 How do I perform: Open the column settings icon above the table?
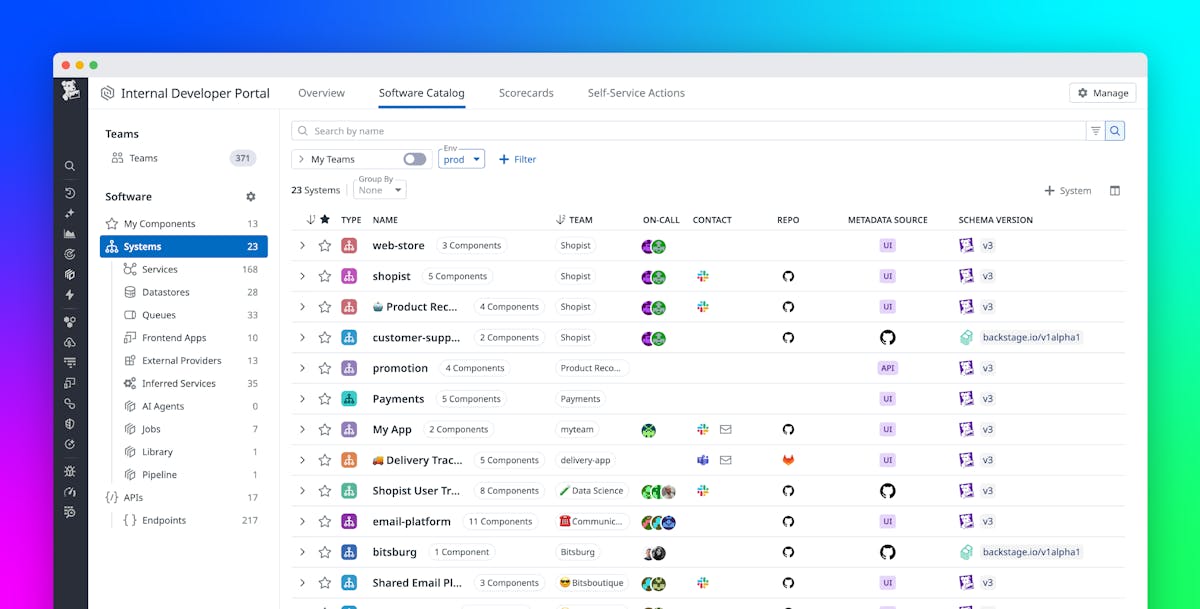pyautogui.click(x=1114, y=190)
